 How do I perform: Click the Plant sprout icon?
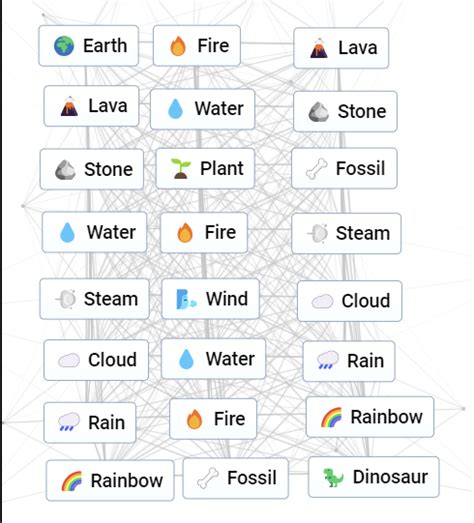click(x=180, y=168)
